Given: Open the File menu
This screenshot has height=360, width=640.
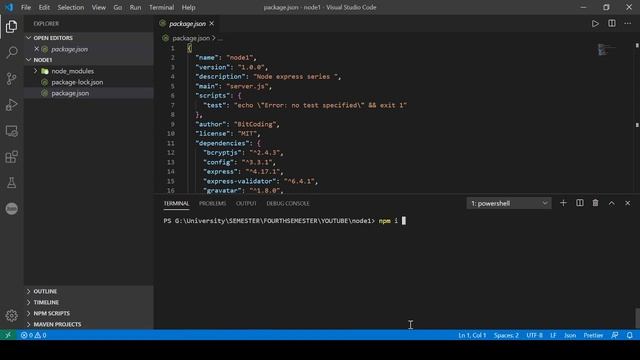Looking at the screenshot, I should coord(26,7).
